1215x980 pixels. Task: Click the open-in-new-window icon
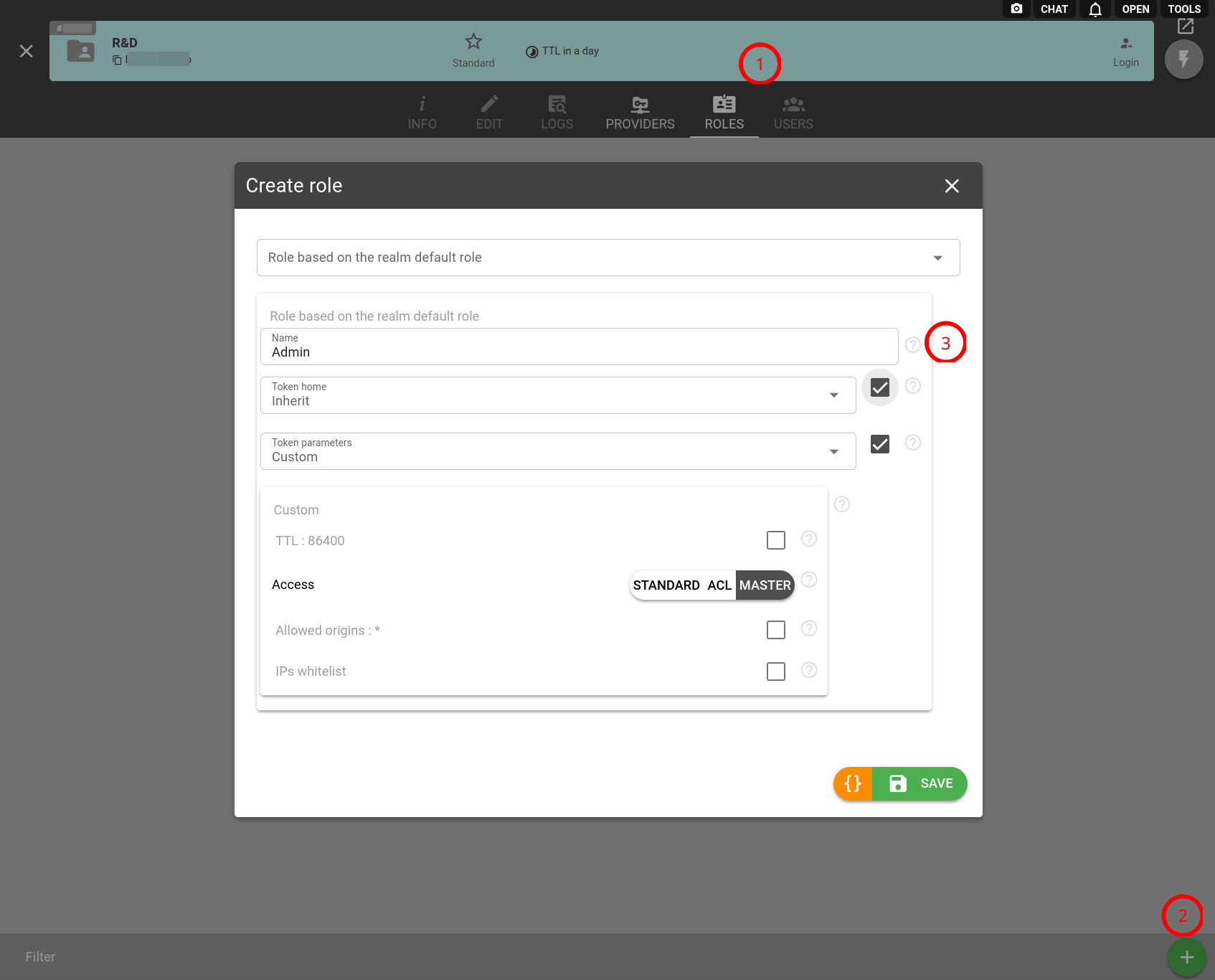(x=1186, y=27)
